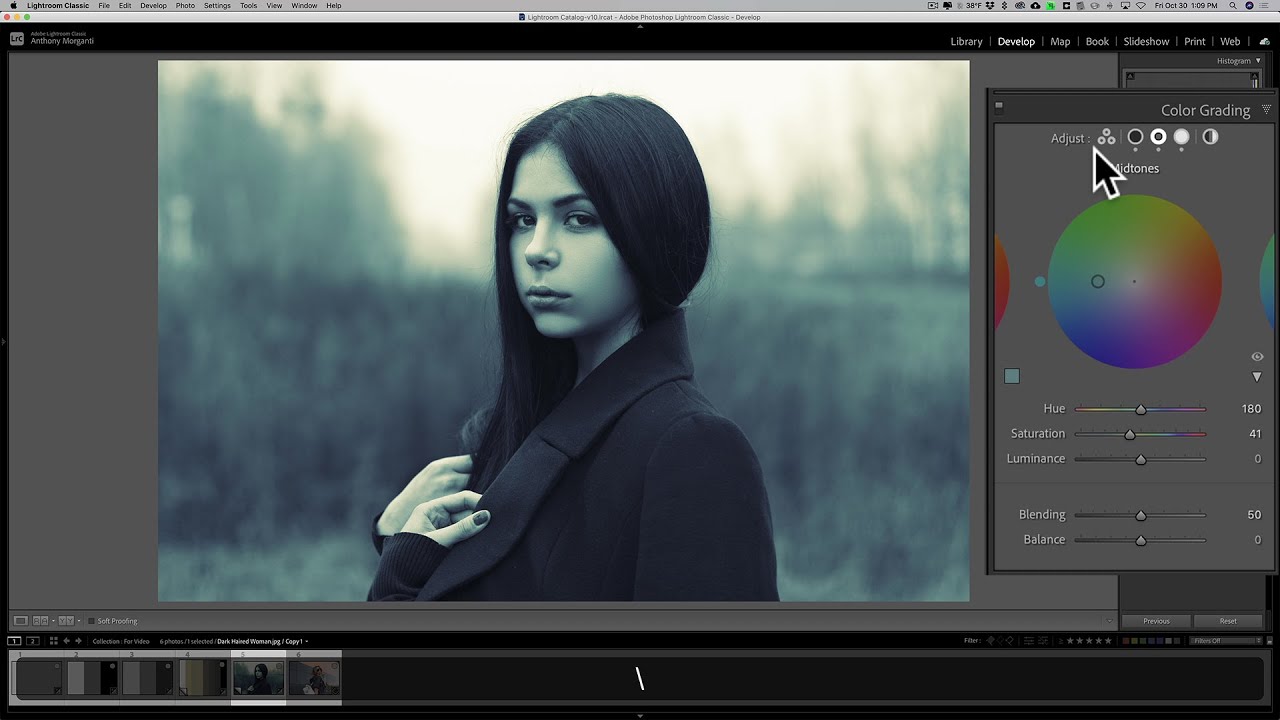Open the midtones color swatch picker
This screenshot has width=1280, height=720.
pos(1012,376)
